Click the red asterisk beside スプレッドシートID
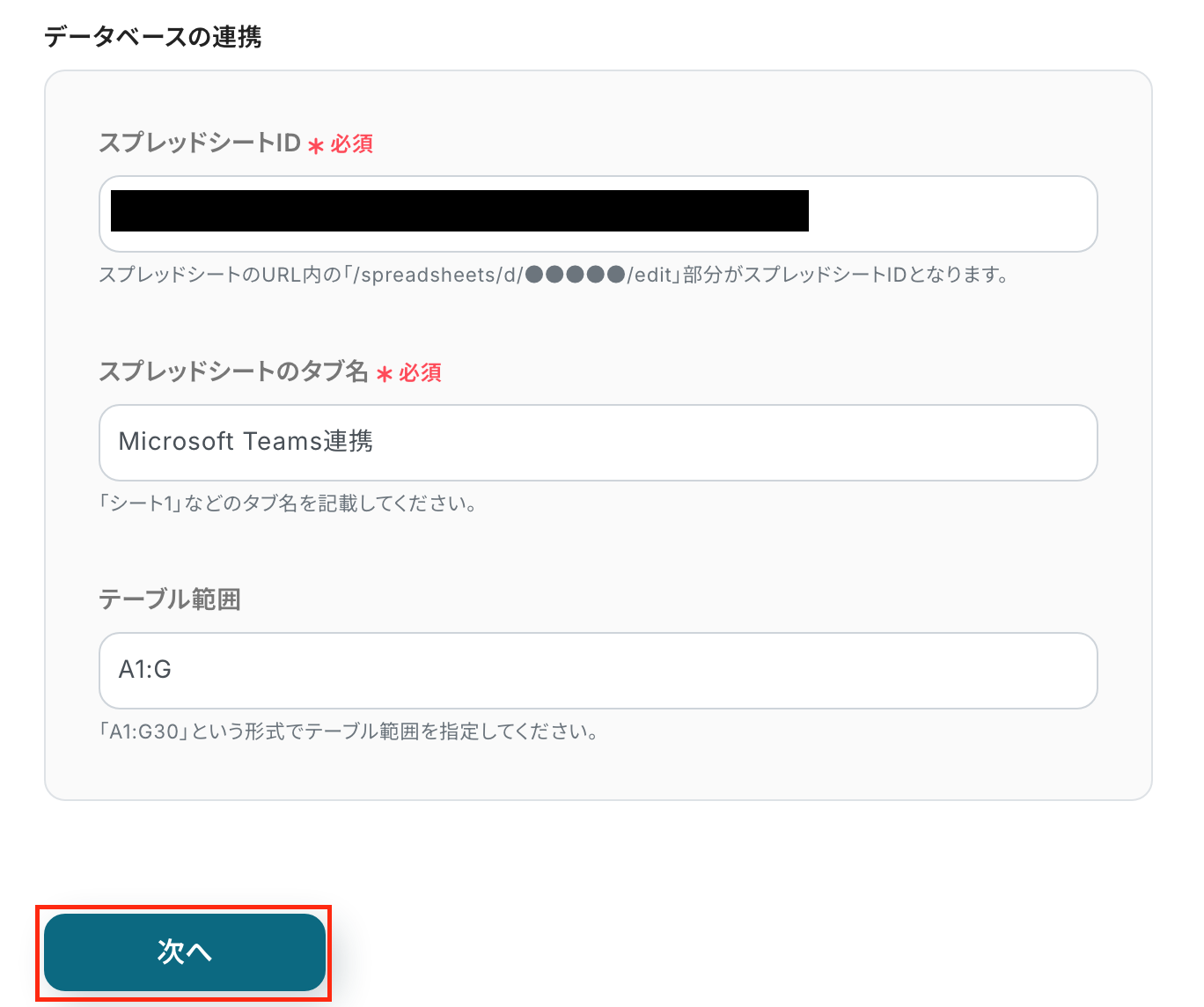This screenshot has height=1007, width=1204. point(316,146)
